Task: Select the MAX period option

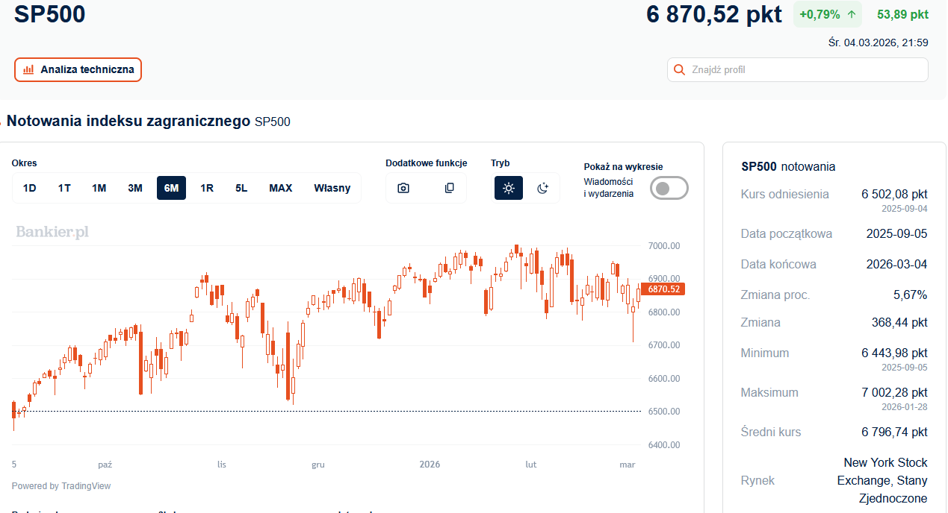Action: tap(281, 188)
